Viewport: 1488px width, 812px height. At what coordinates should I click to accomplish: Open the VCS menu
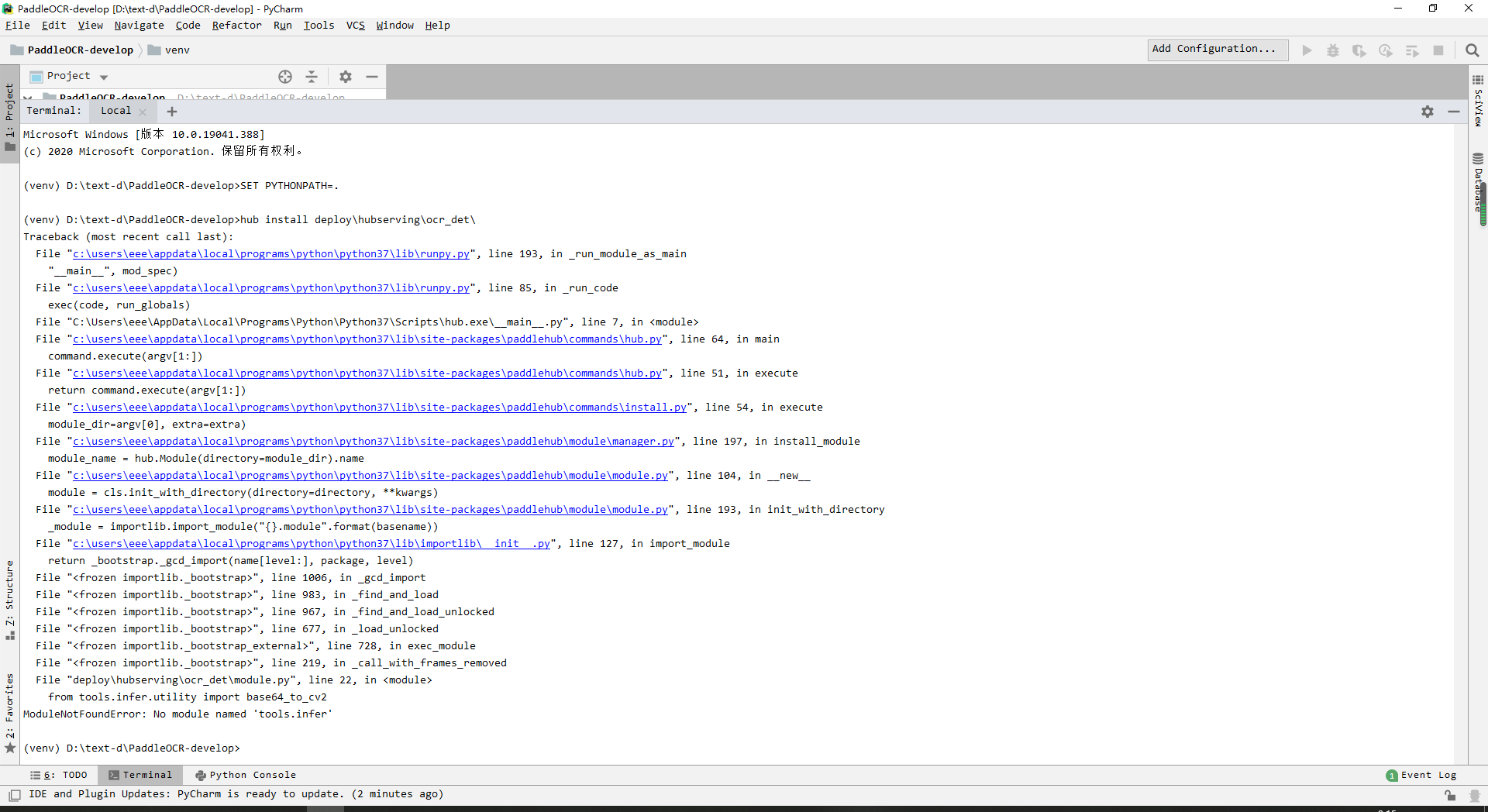pyautogui.click(x=355, y=25)
